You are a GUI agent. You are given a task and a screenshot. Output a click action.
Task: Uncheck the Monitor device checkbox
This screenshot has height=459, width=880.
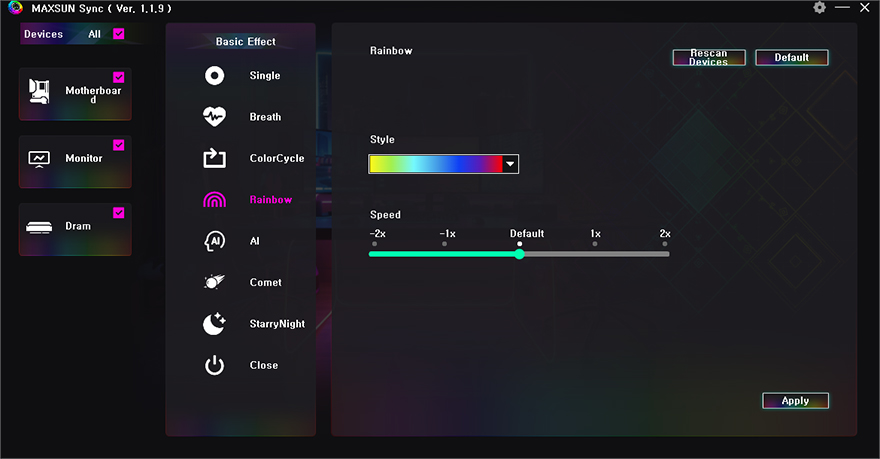pyautogui.click(x=118, y=145)
